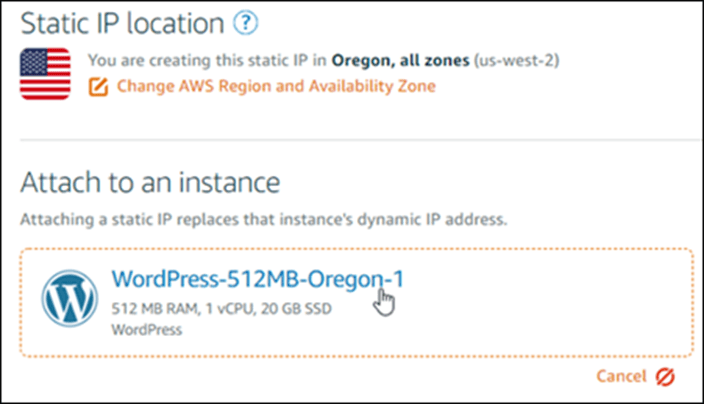The height and width of the screenshot is (404, 704).
Task: Click empty space right of instance name
Action: 540,278
